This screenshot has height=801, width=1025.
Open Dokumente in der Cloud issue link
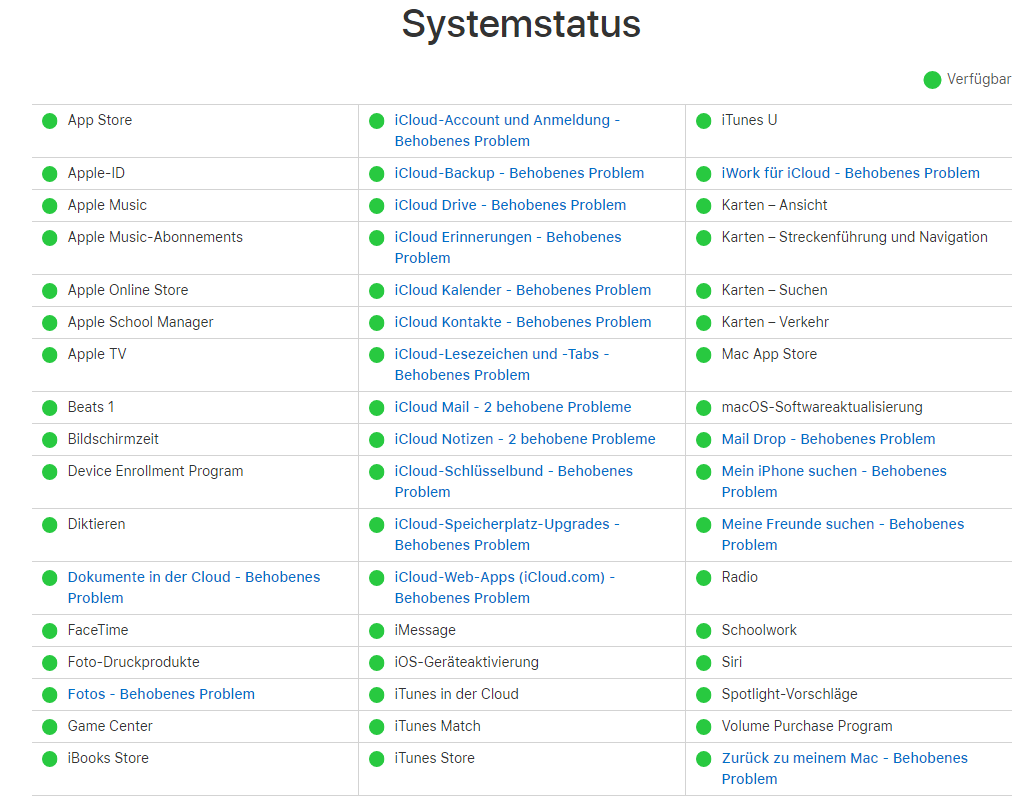click(193, 587)
